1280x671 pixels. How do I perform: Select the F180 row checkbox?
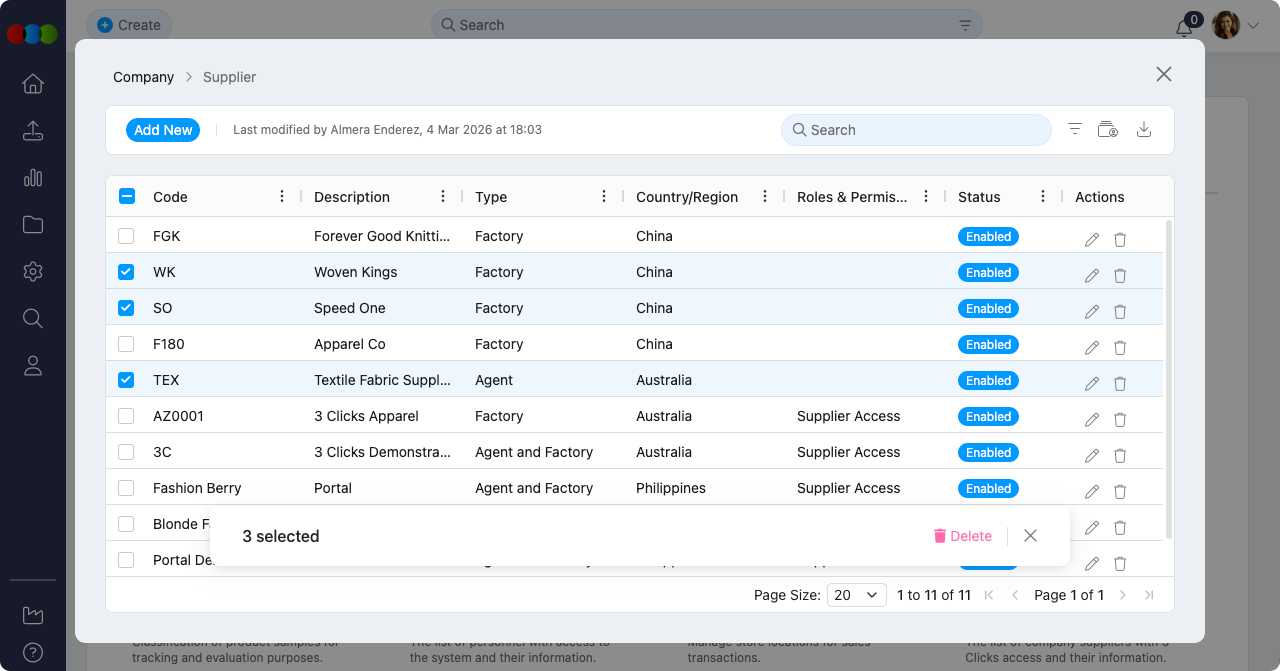tap(126, 344)
